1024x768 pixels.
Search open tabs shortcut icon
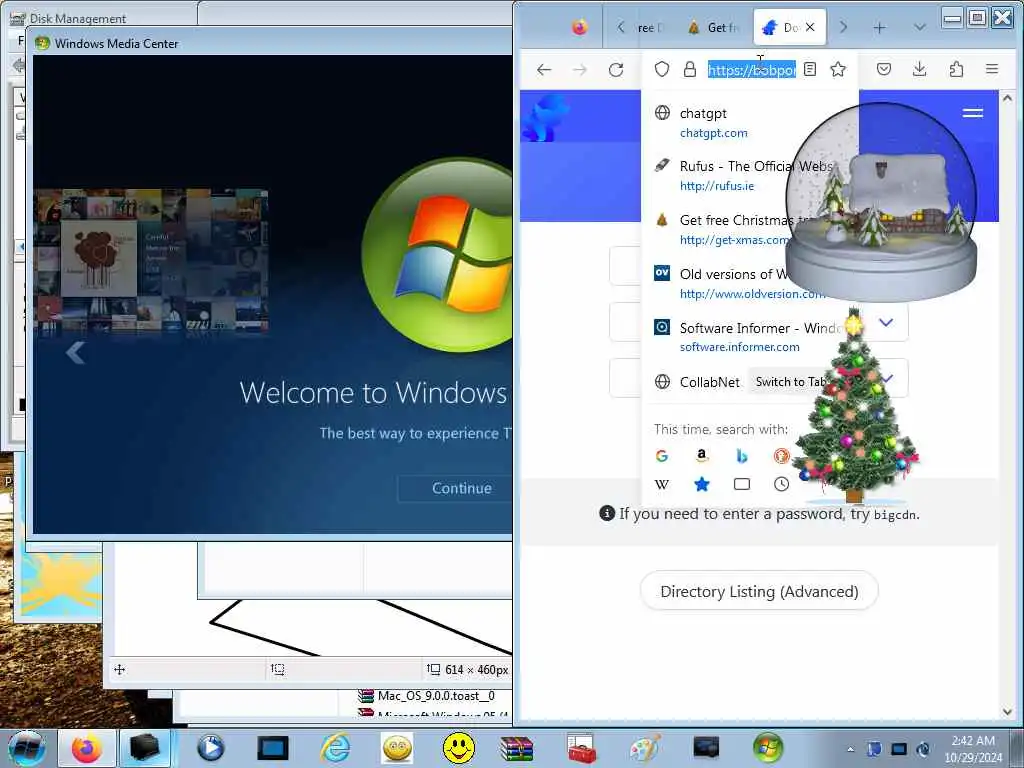(742, 485)
